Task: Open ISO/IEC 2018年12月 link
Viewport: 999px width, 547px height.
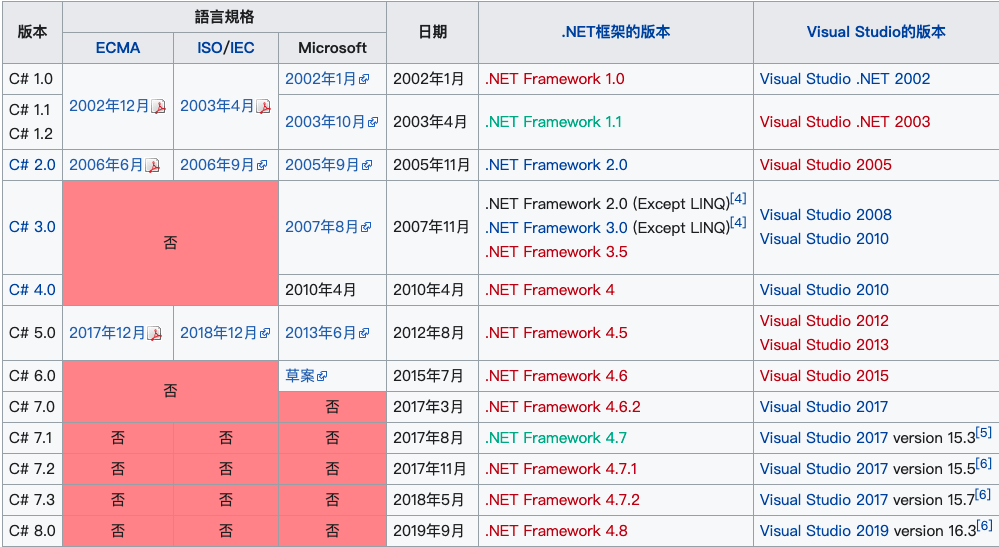Action: tap(219, 333)
